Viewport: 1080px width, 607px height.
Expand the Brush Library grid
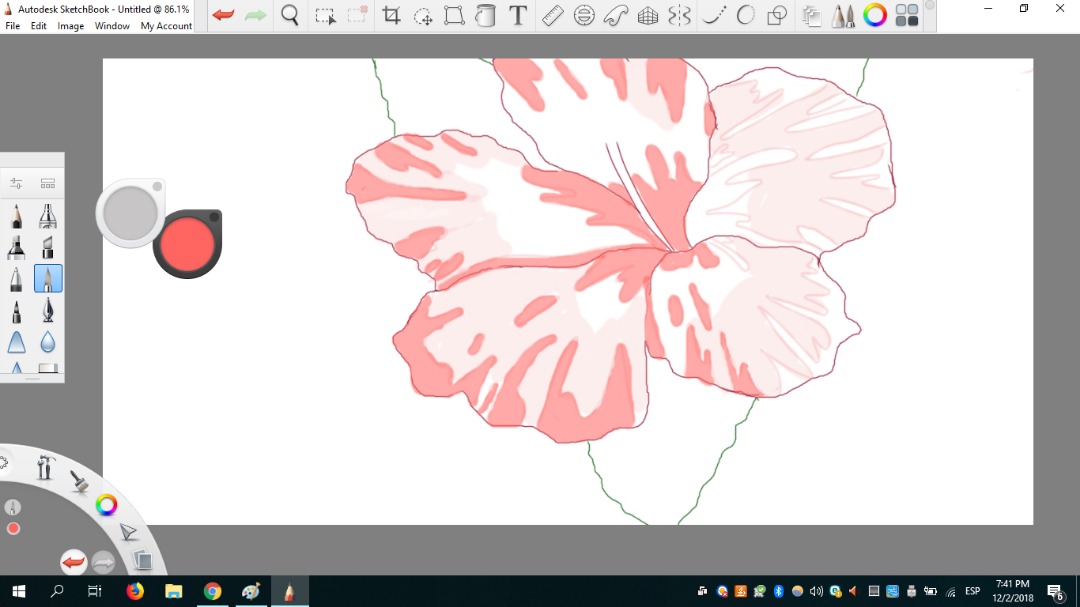point(47,183)
